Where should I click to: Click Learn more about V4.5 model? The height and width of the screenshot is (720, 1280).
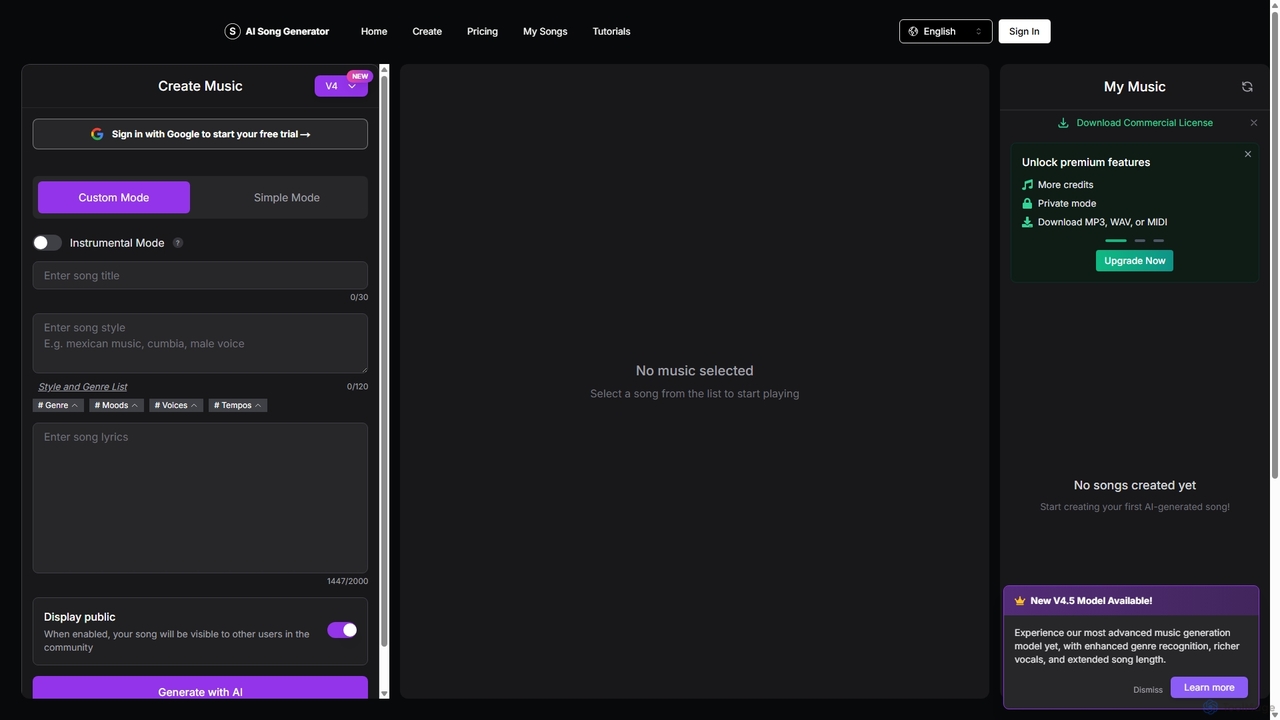tap(1209, 688)
